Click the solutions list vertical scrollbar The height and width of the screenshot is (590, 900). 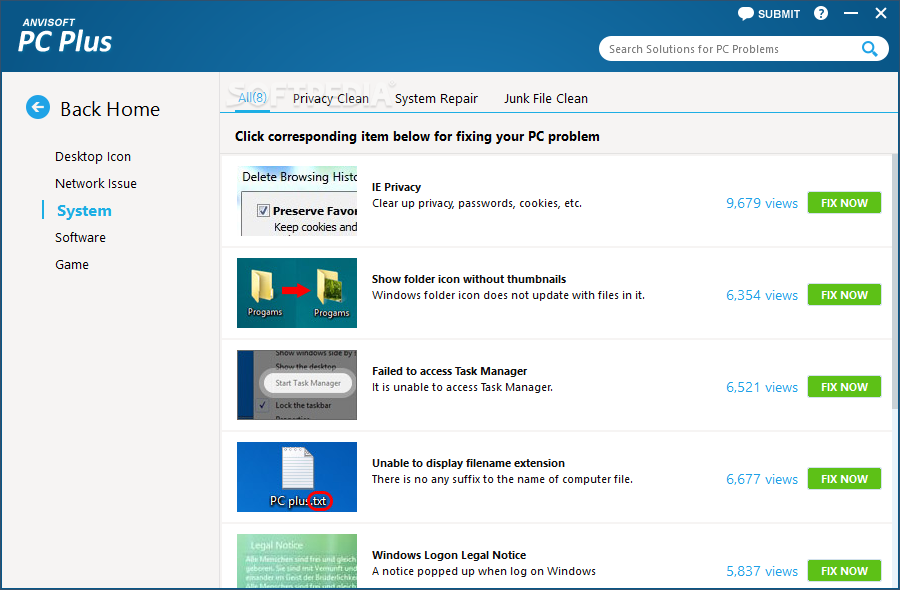pyautogui.click(x=894, y=281)
